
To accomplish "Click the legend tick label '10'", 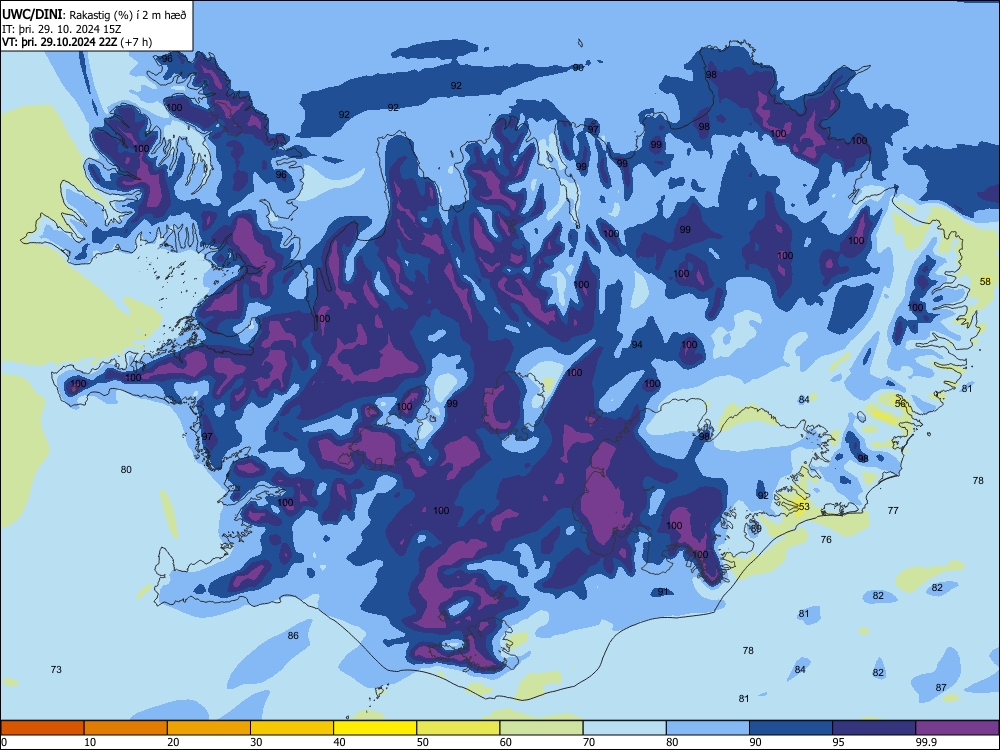I will point(90,742).
